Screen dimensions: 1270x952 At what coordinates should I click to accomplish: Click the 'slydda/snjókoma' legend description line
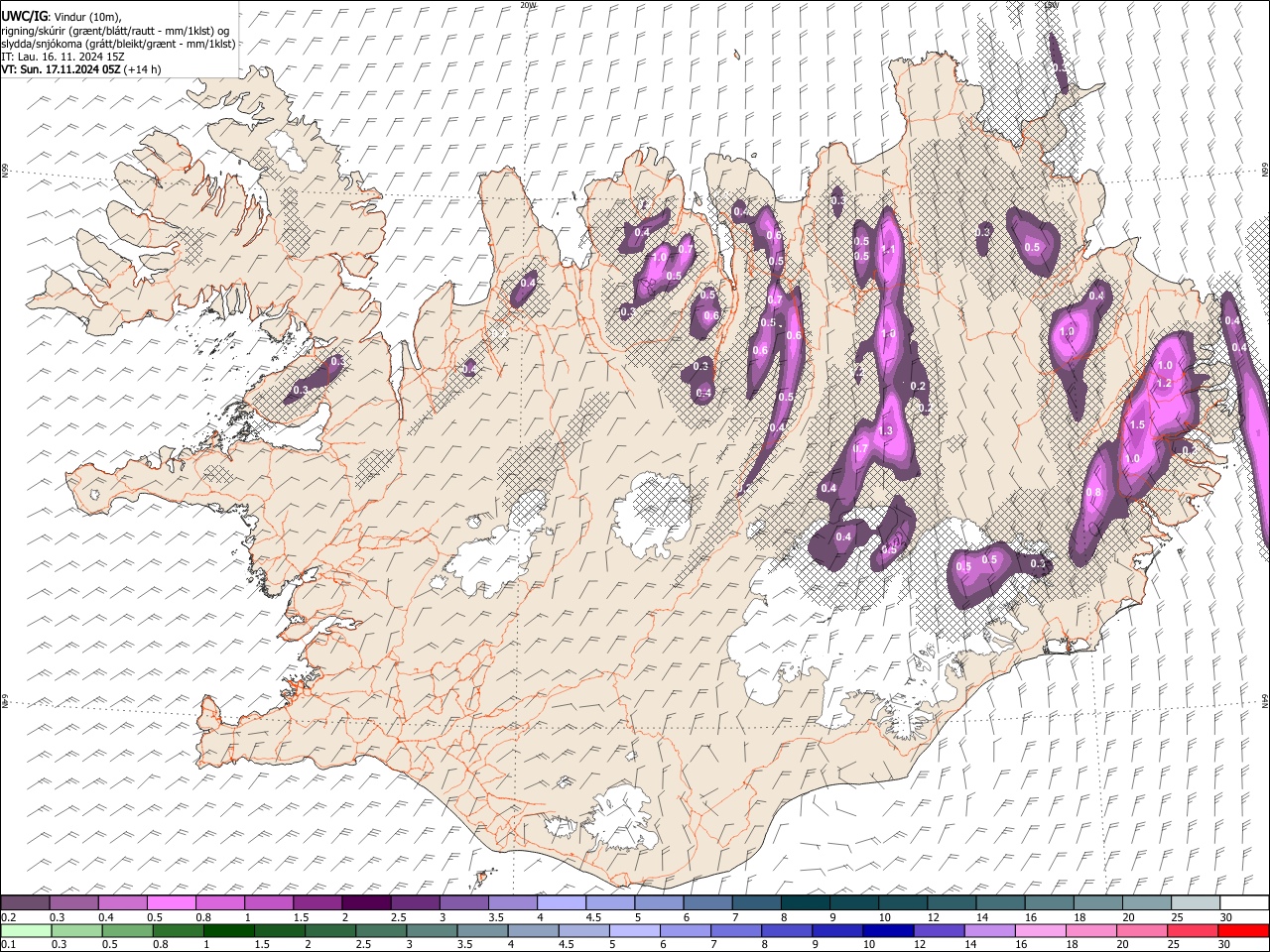pyautogui.click(x=118, y=44)
